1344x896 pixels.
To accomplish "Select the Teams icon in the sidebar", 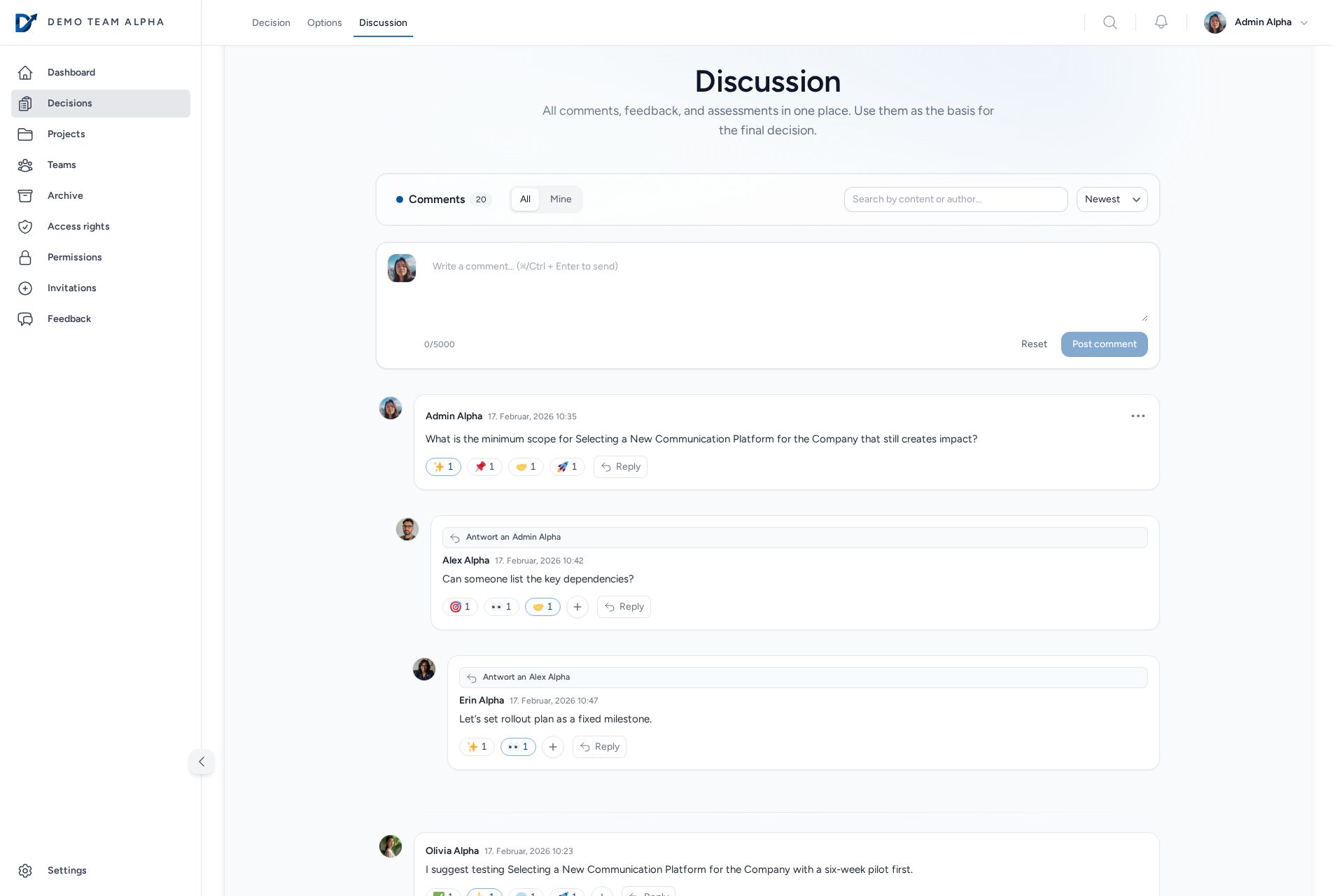I will [x=26, y=165].
